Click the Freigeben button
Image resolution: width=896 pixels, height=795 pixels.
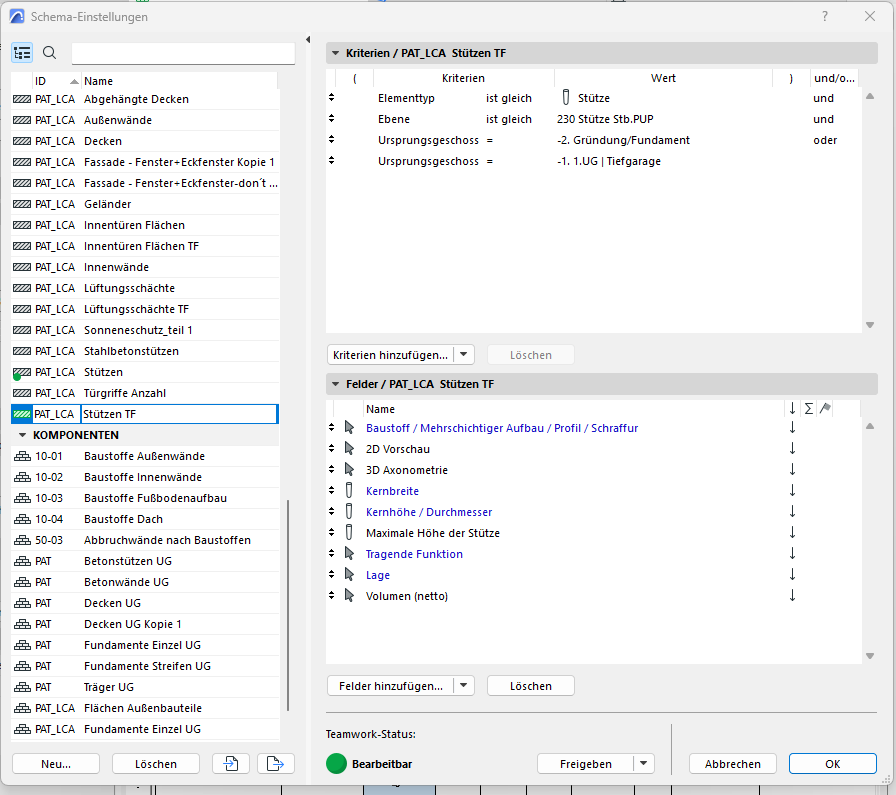pos(585,763)
